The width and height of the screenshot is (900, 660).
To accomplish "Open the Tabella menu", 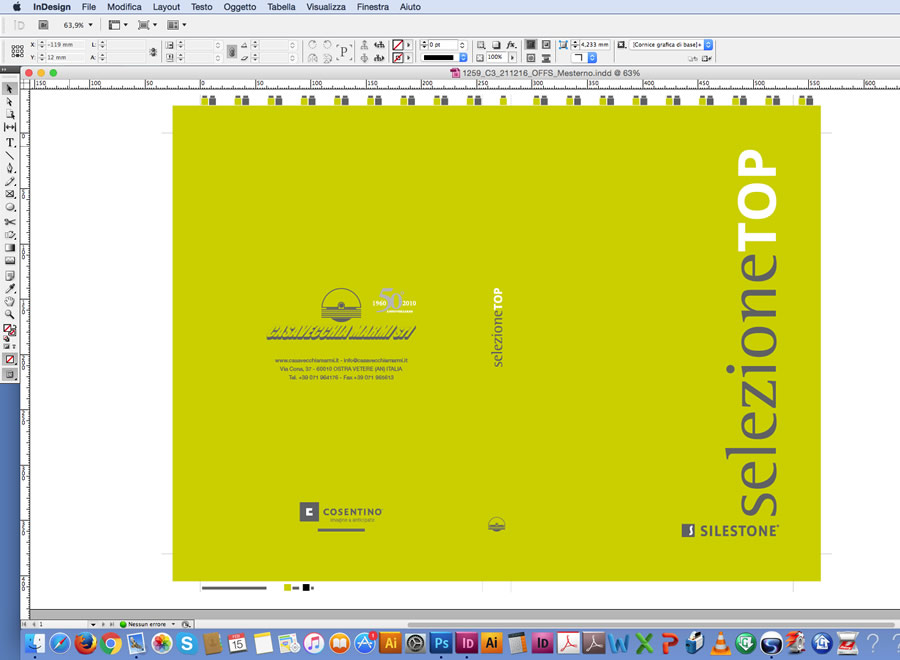I will [281, 7].
